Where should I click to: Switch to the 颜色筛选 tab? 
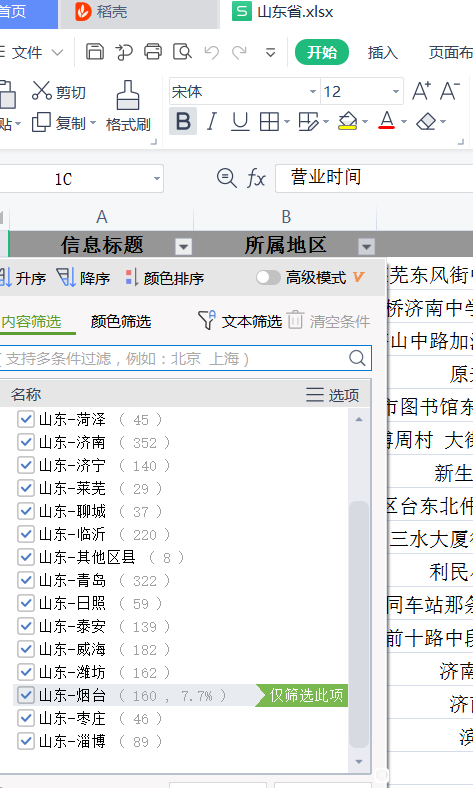[121, 322]
